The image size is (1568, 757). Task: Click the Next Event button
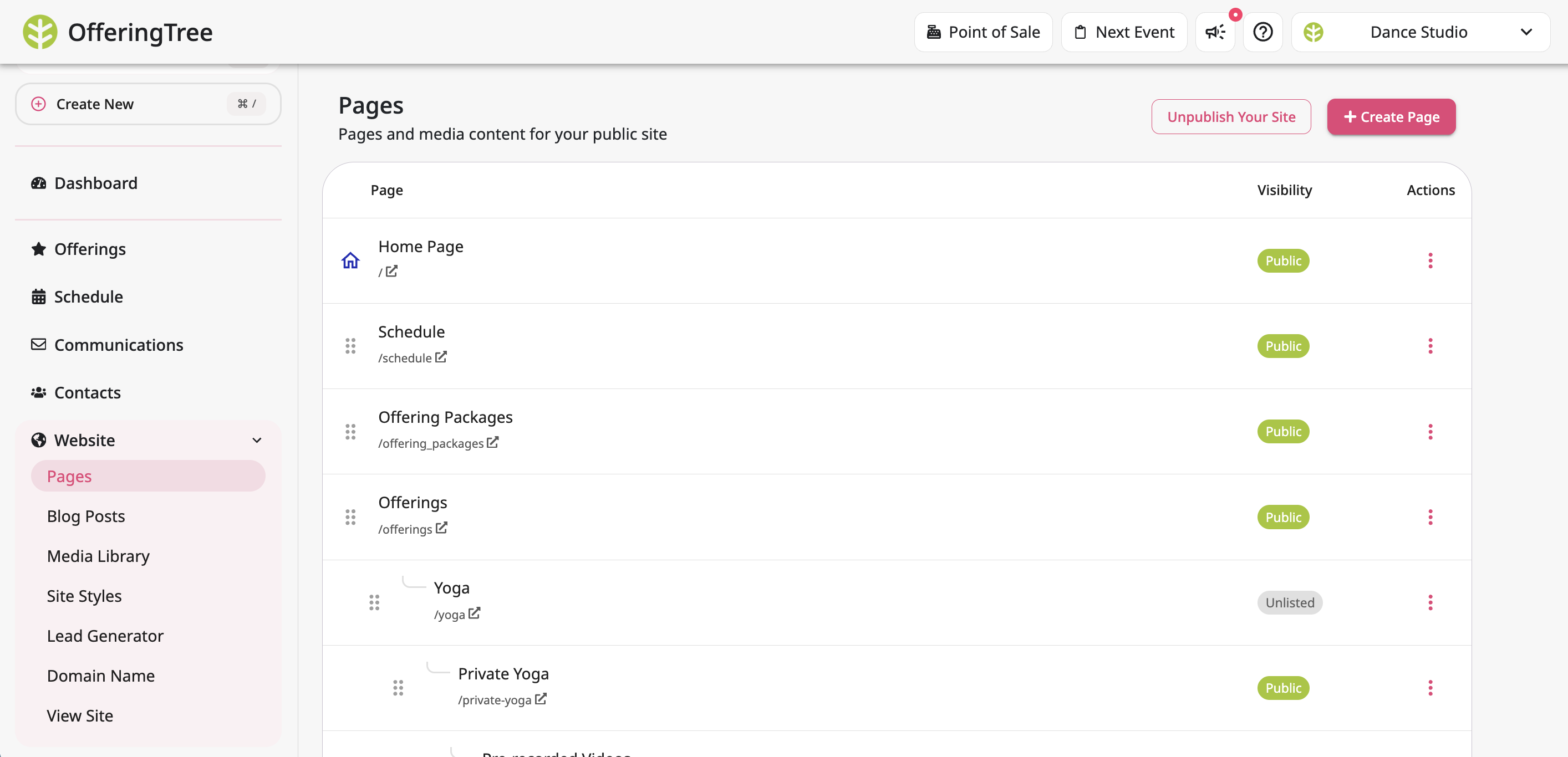pos(1124,32)
